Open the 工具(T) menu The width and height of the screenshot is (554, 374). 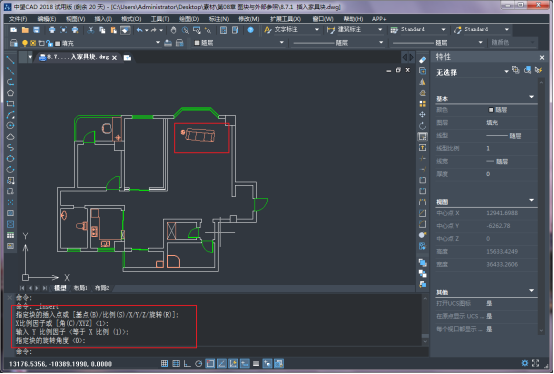(x=160, y=19)
